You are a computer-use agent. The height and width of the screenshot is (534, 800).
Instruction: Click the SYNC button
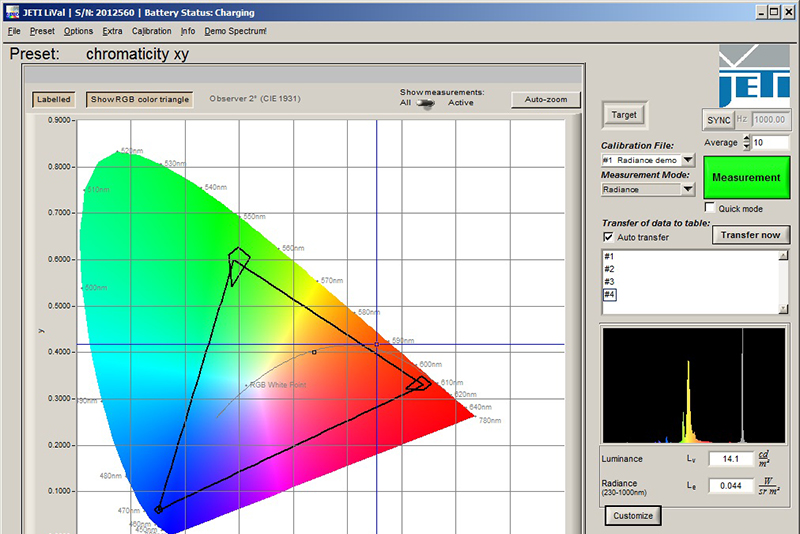(x=718, y=120)
